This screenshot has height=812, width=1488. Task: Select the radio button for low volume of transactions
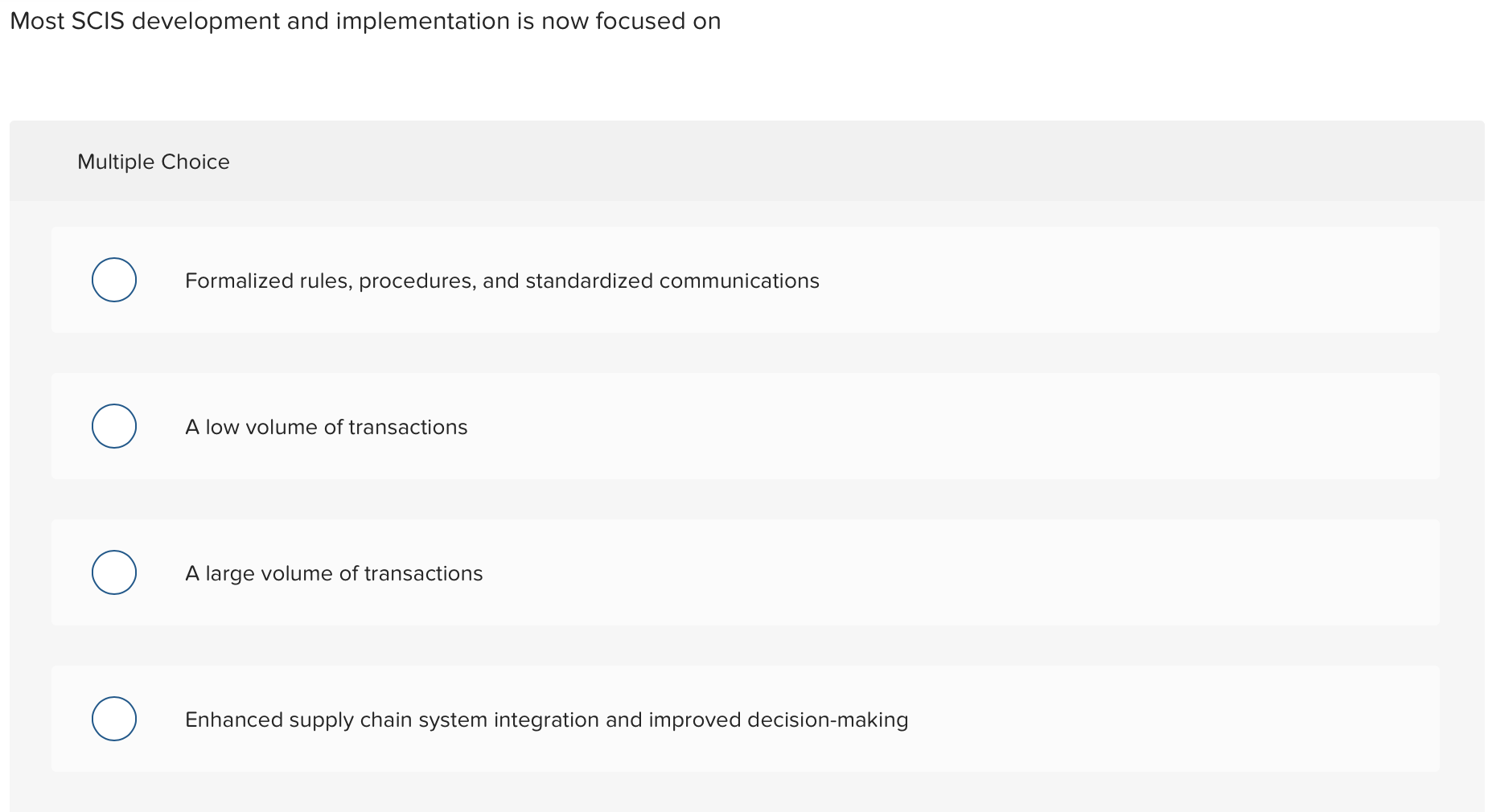tap(114, 426)
